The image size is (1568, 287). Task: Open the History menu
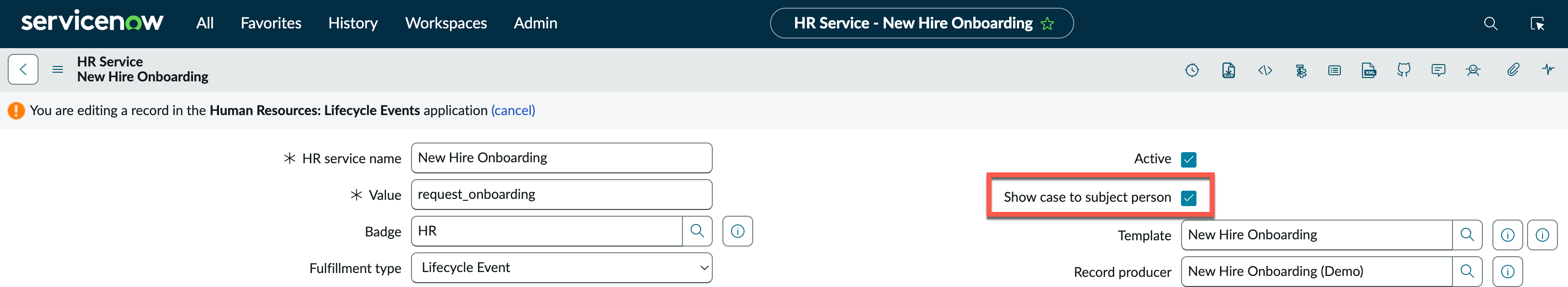point(353,23)
